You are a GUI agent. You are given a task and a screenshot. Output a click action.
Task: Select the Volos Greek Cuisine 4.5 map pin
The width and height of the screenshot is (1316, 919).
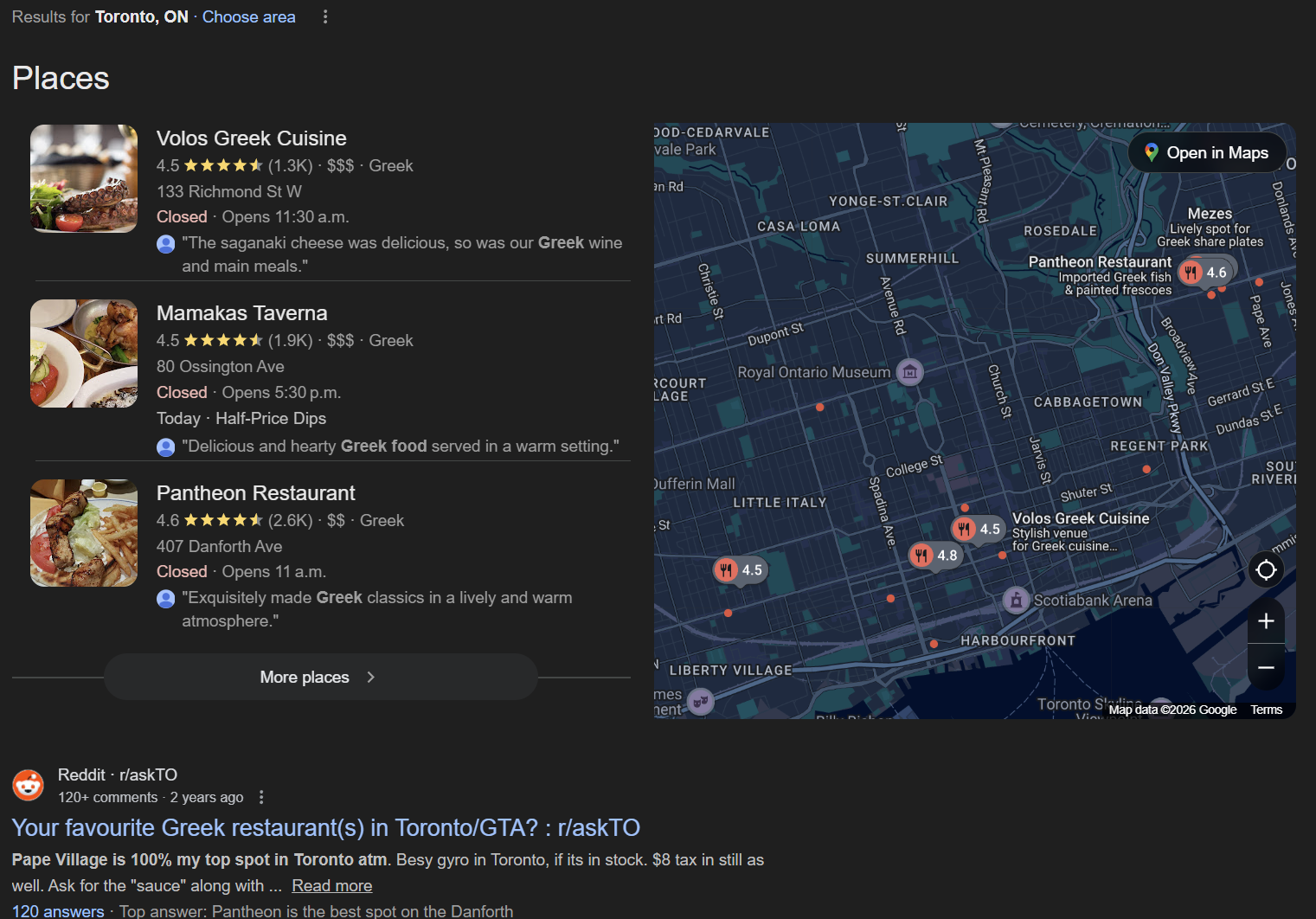[x=978, y=529]
